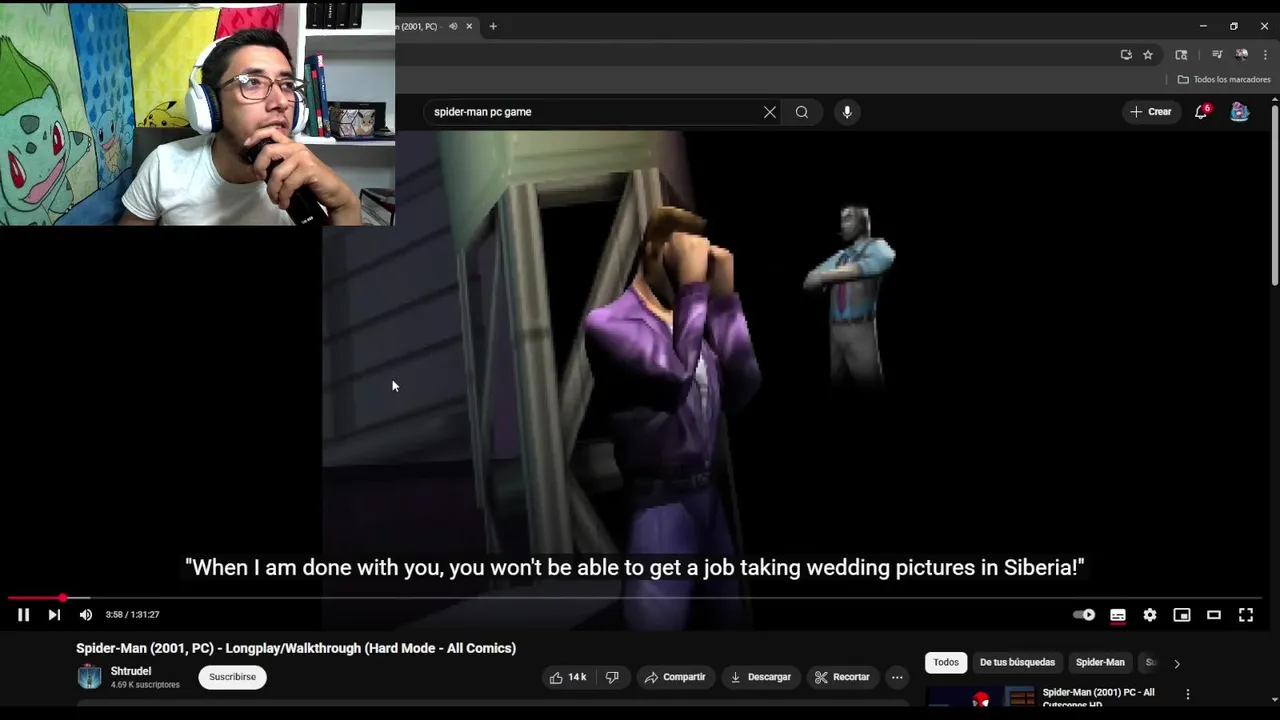Select the De tus búsquedas chip
Screen dimensions: 1280x720
[1017, 662]
